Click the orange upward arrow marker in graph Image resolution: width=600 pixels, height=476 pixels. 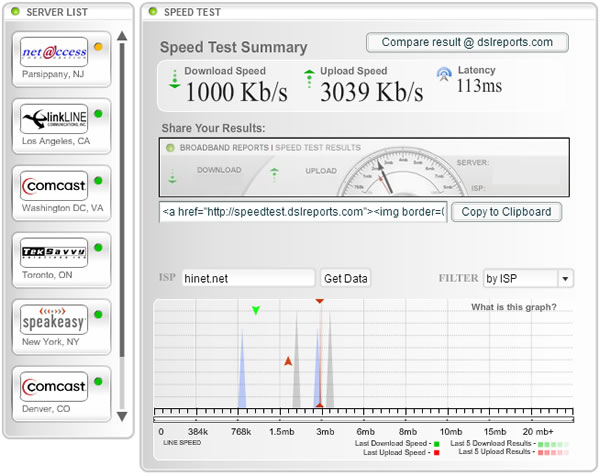(288, 361)
